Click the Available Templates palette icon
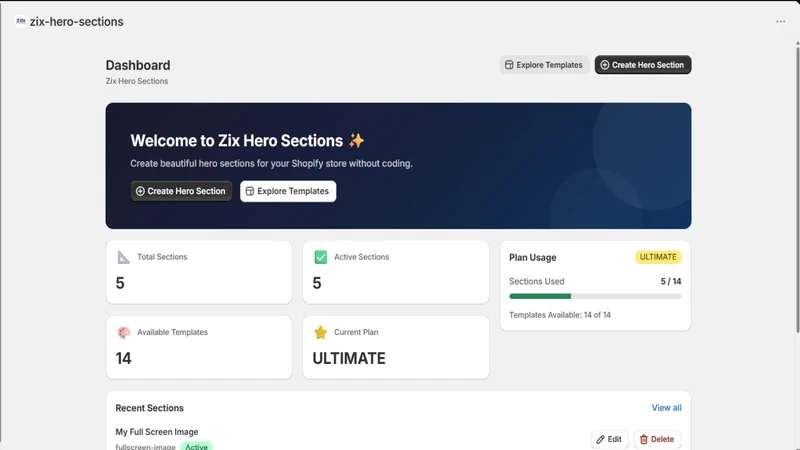This screenshot has width=800, height=450. (123, 333)
